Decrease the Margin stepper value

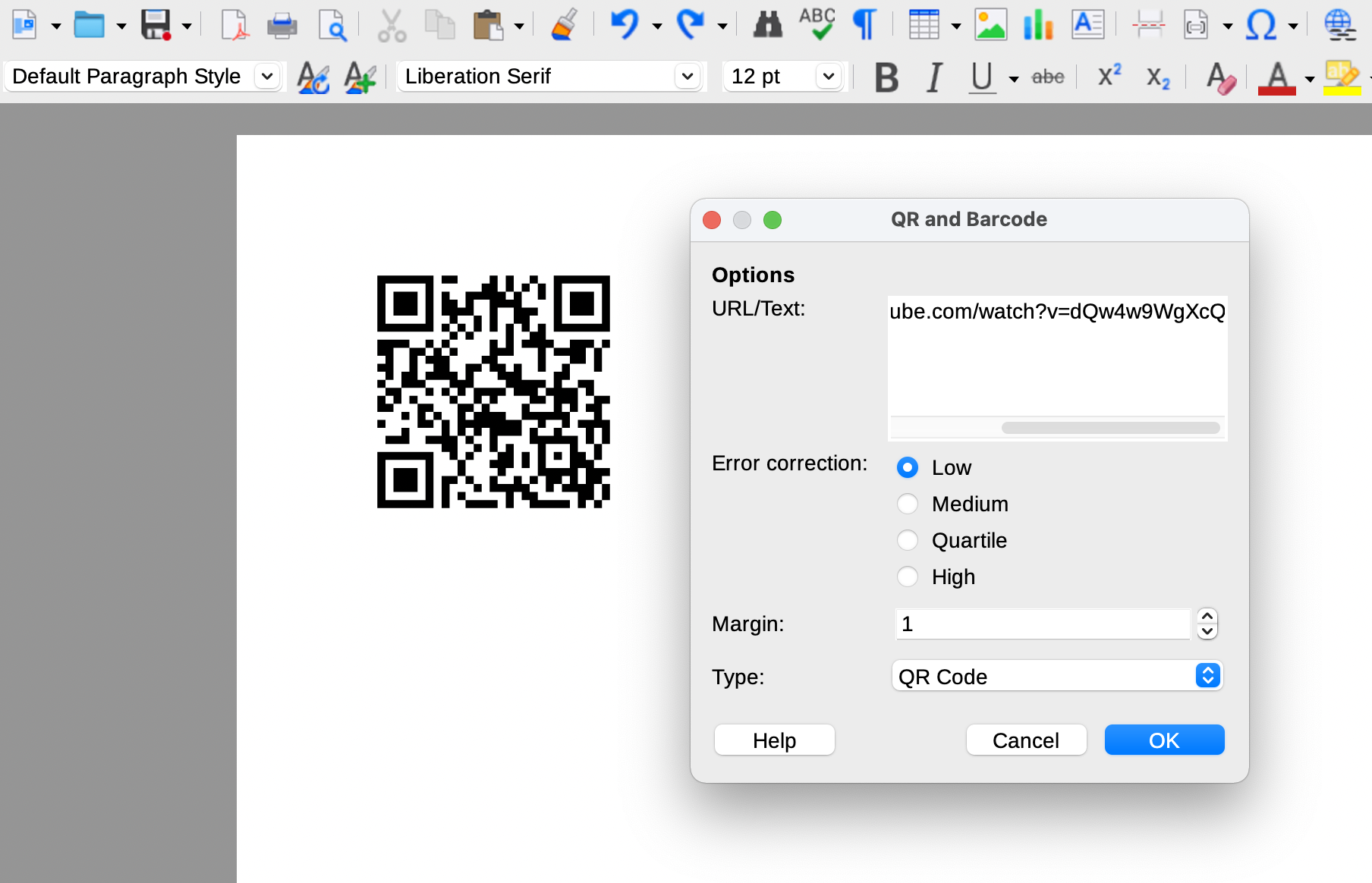(x=1207, y=632)
